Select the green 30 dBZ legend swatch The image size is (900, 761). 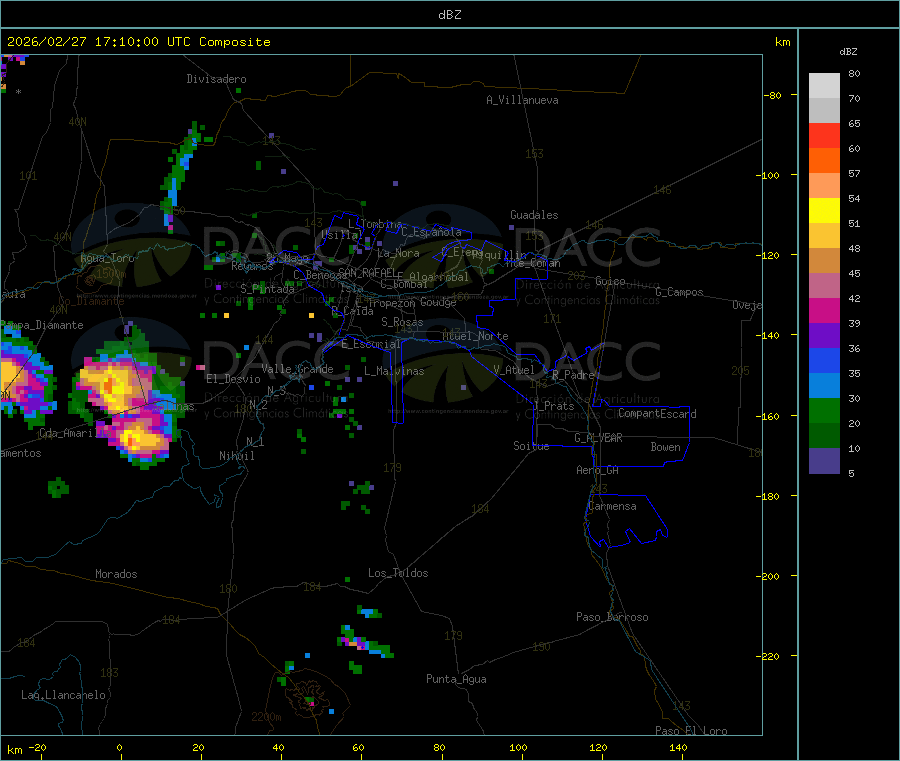coord(824,410)
